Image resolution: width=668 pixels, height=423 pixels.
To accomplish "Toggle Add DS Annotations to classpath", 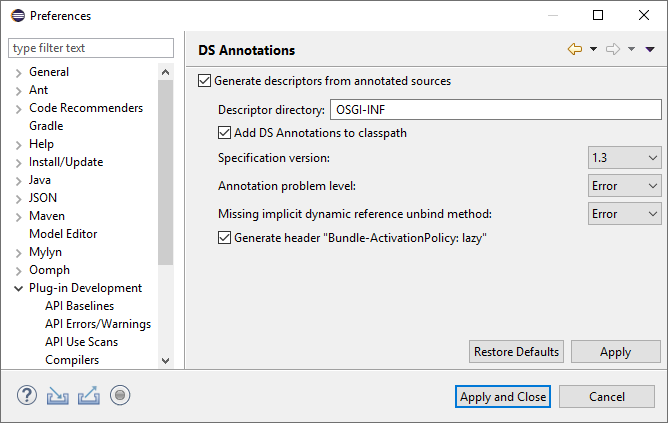I will 225,132.
